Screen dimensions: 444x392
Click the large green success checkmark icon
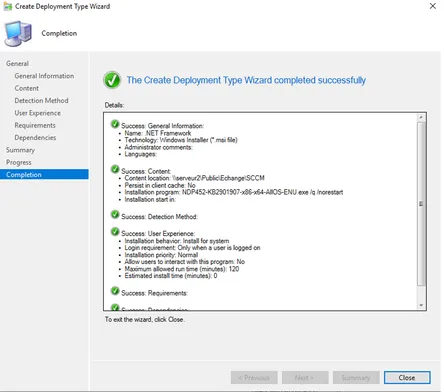112,80
